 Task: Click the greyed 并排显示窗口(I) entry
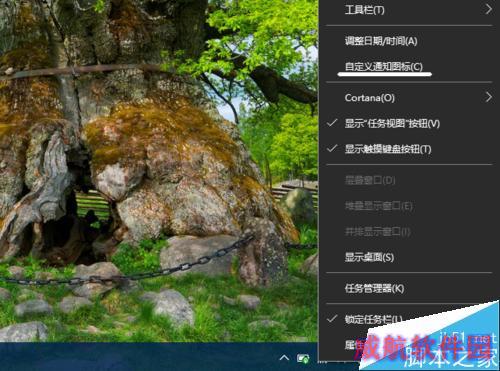[x=409, y=232]
